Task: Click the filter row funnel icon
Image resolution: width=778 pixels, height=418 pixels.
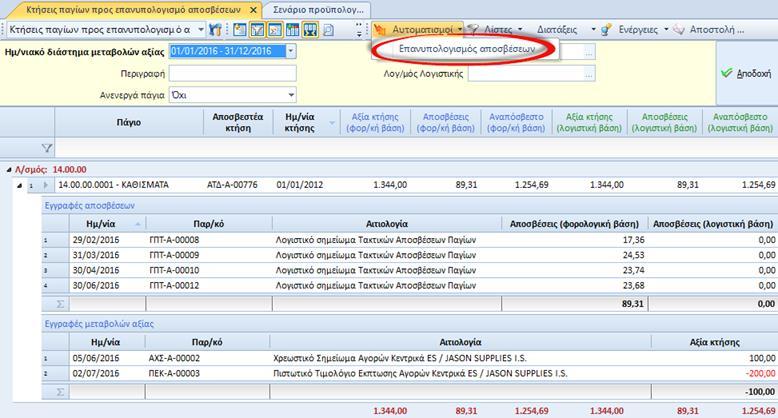Action: coord(46,147)
